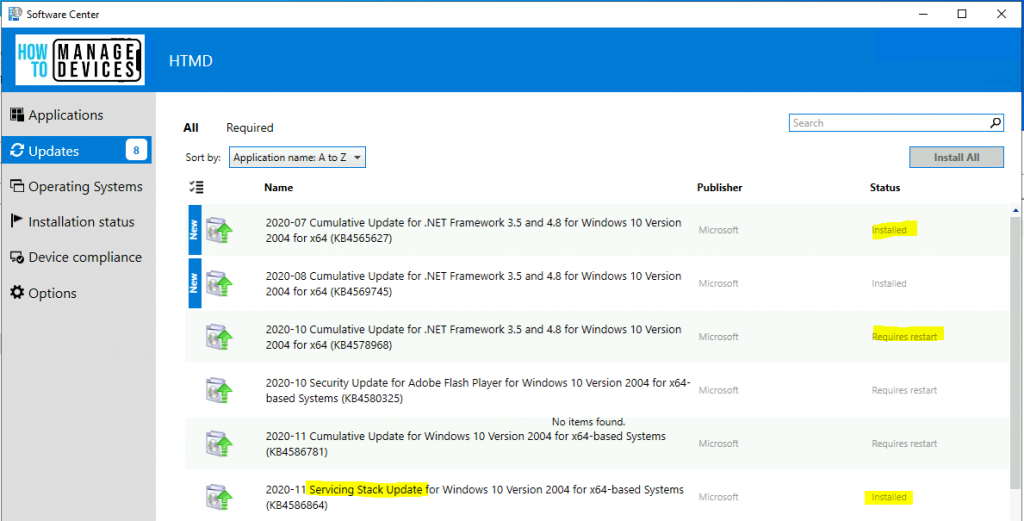The height and width of the screenshot is (521, 1024).
Task: Click Microsoft publisher on KB4565627 row
Action: click(x=718, y=230)
